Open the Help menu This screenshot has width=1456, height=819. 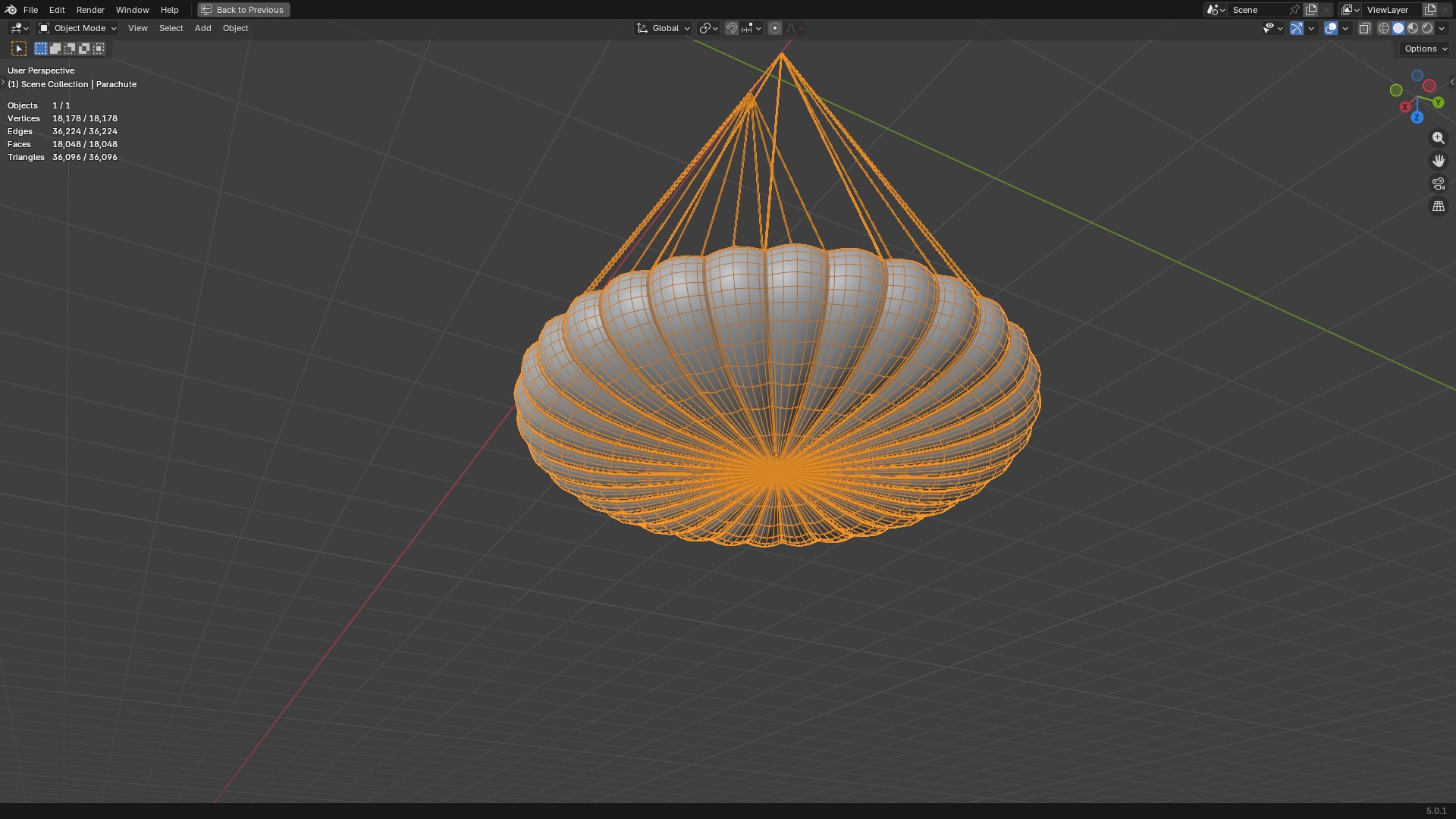[169, 10]
